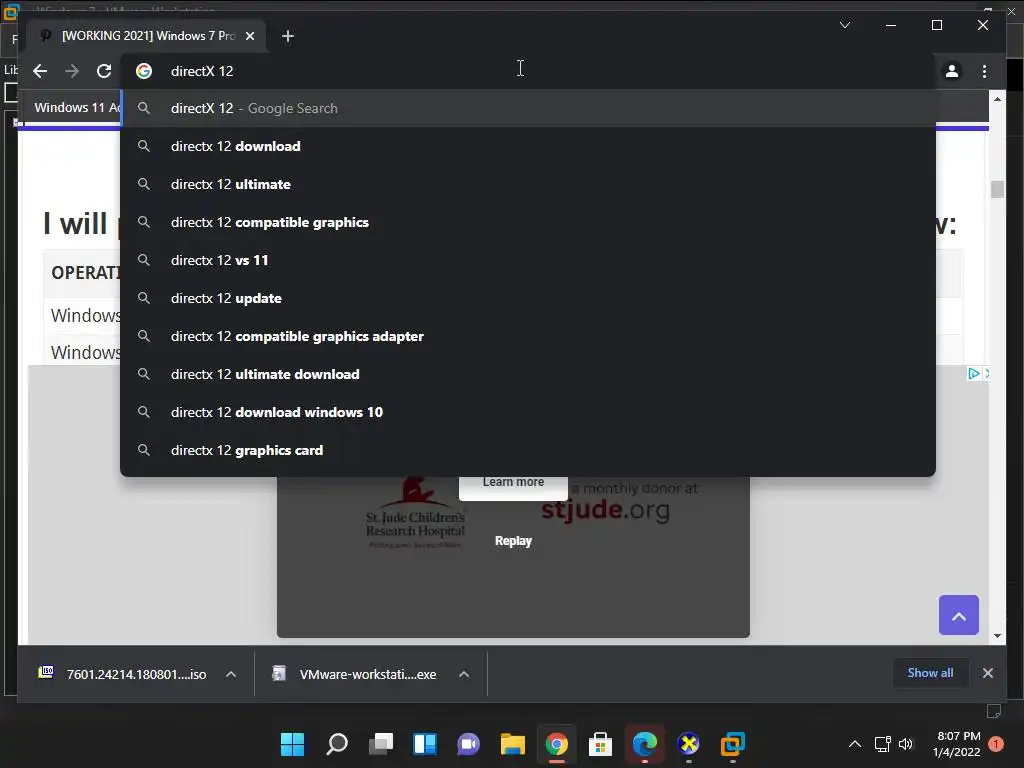Show hidden system tray icons

point(854,744)
